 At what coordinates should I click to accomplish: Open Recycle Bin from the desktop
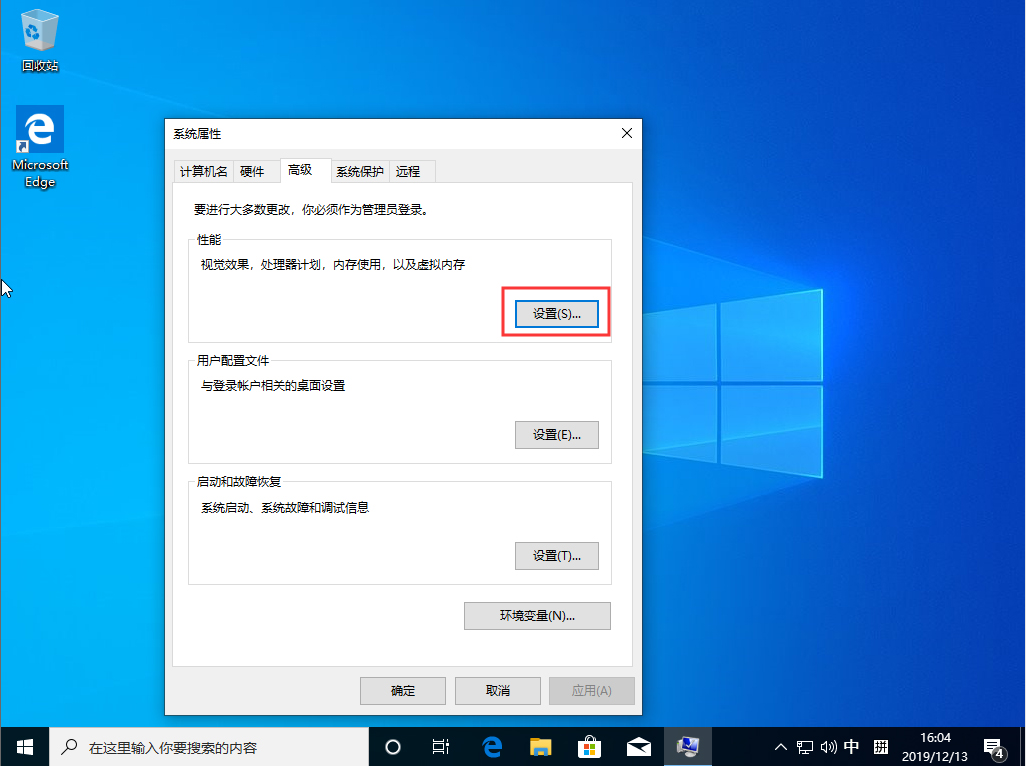(39, 30)
